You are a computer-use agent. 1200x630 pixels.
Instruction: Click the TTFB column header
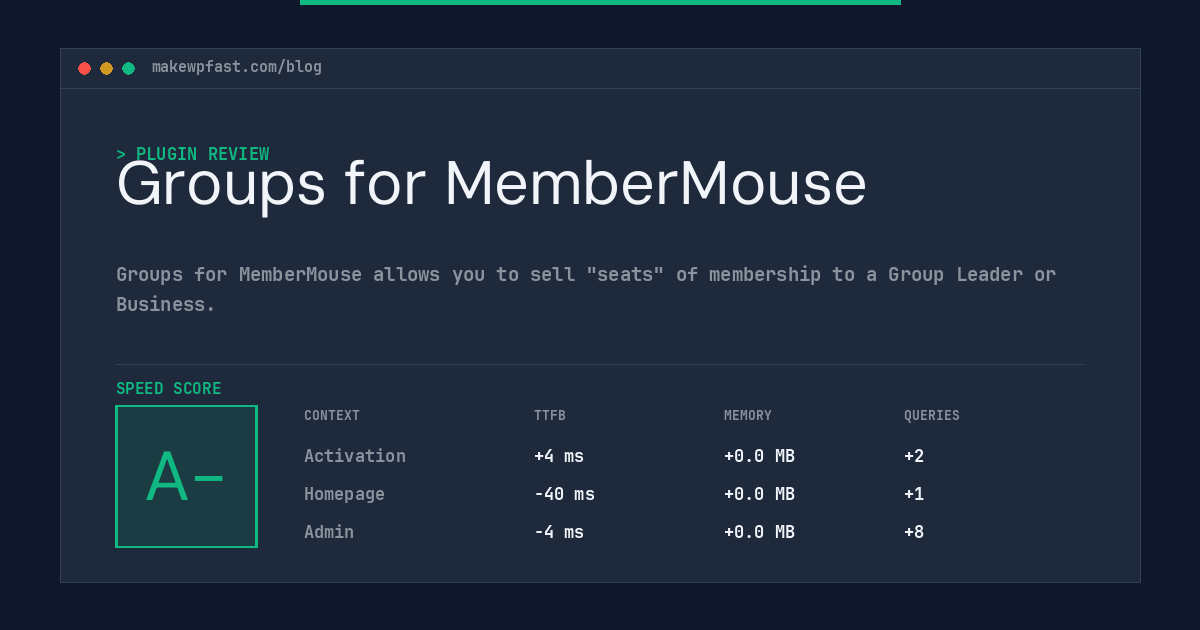point(550,416)
